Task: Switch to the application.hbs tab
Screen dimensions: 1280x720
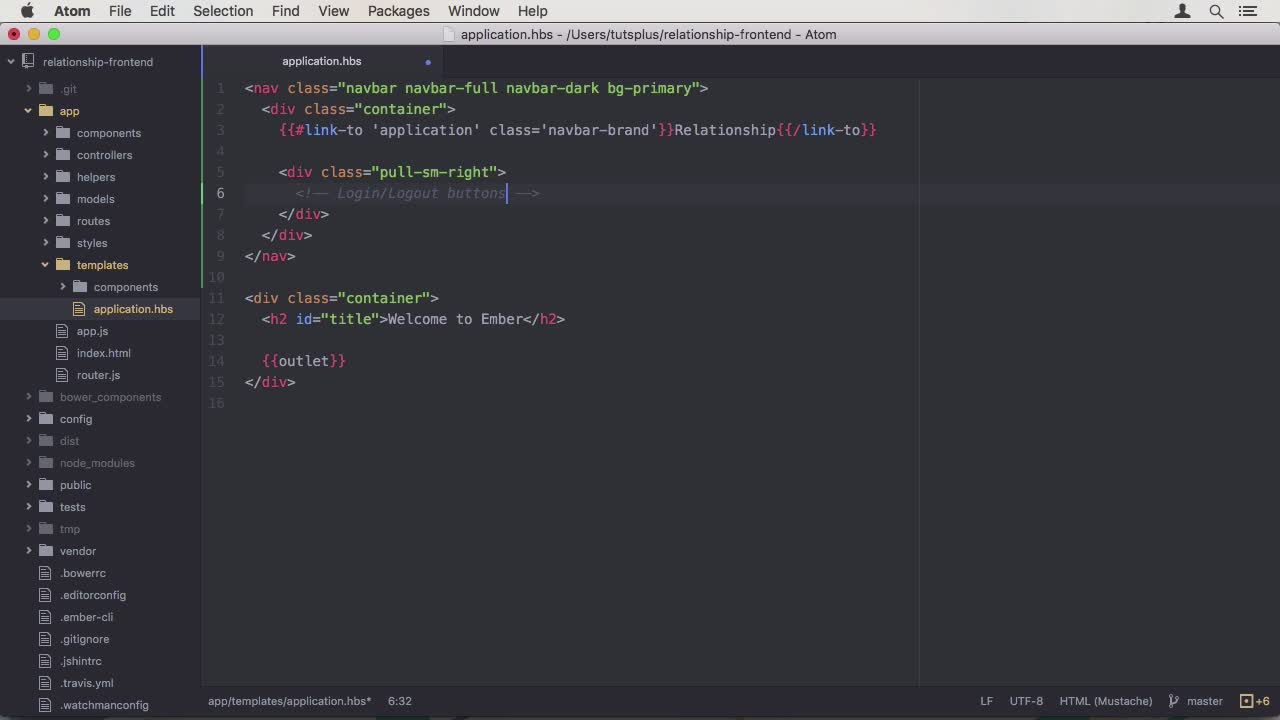Action: tap(322, 62)
